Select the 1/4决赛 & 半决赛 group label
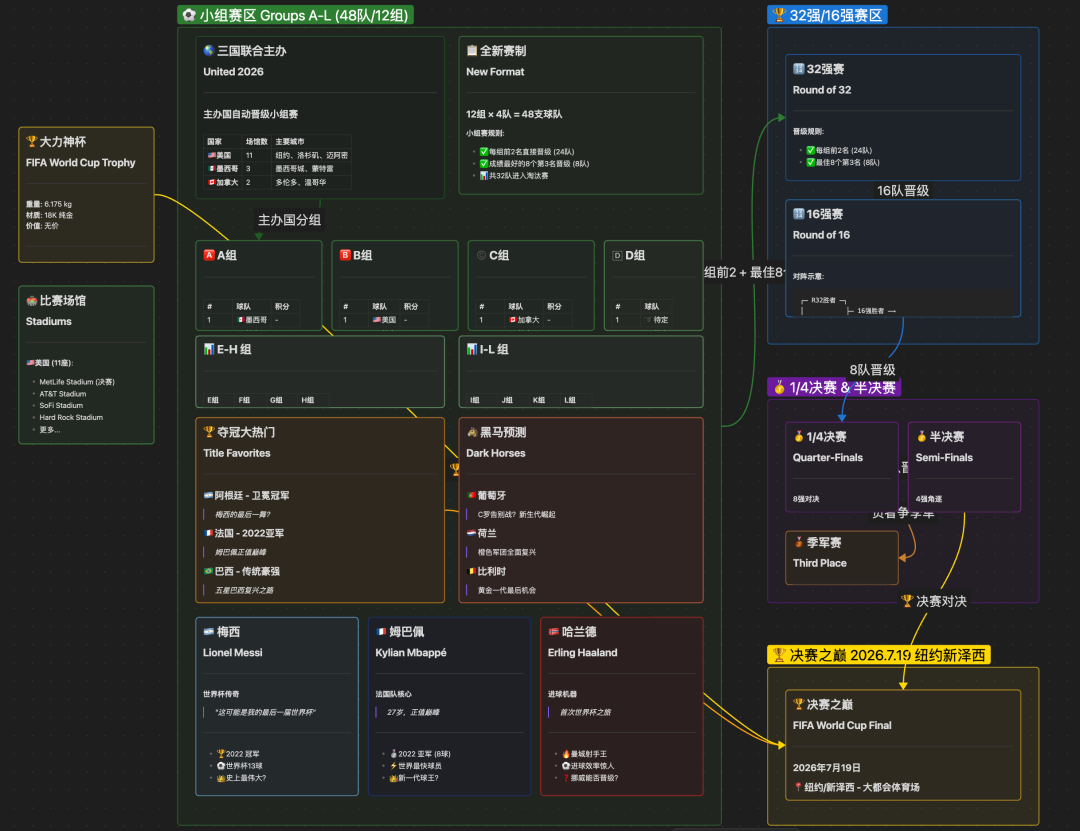Image resolution: width=1080 pixels, height=831 pixels. (x=834, y=387)
